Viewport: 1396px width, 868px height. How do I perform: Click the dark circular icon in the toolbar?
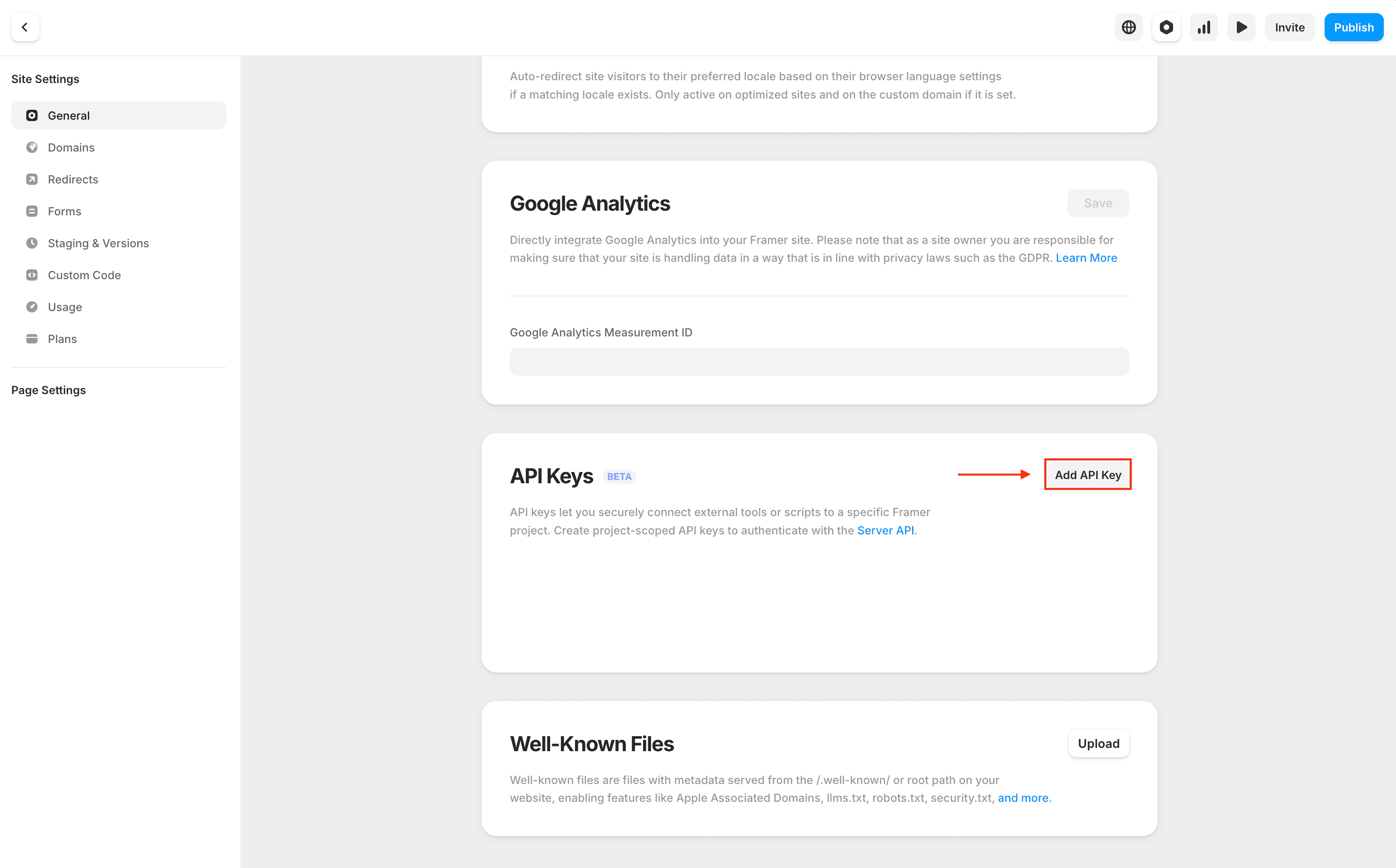(1166, 27)
